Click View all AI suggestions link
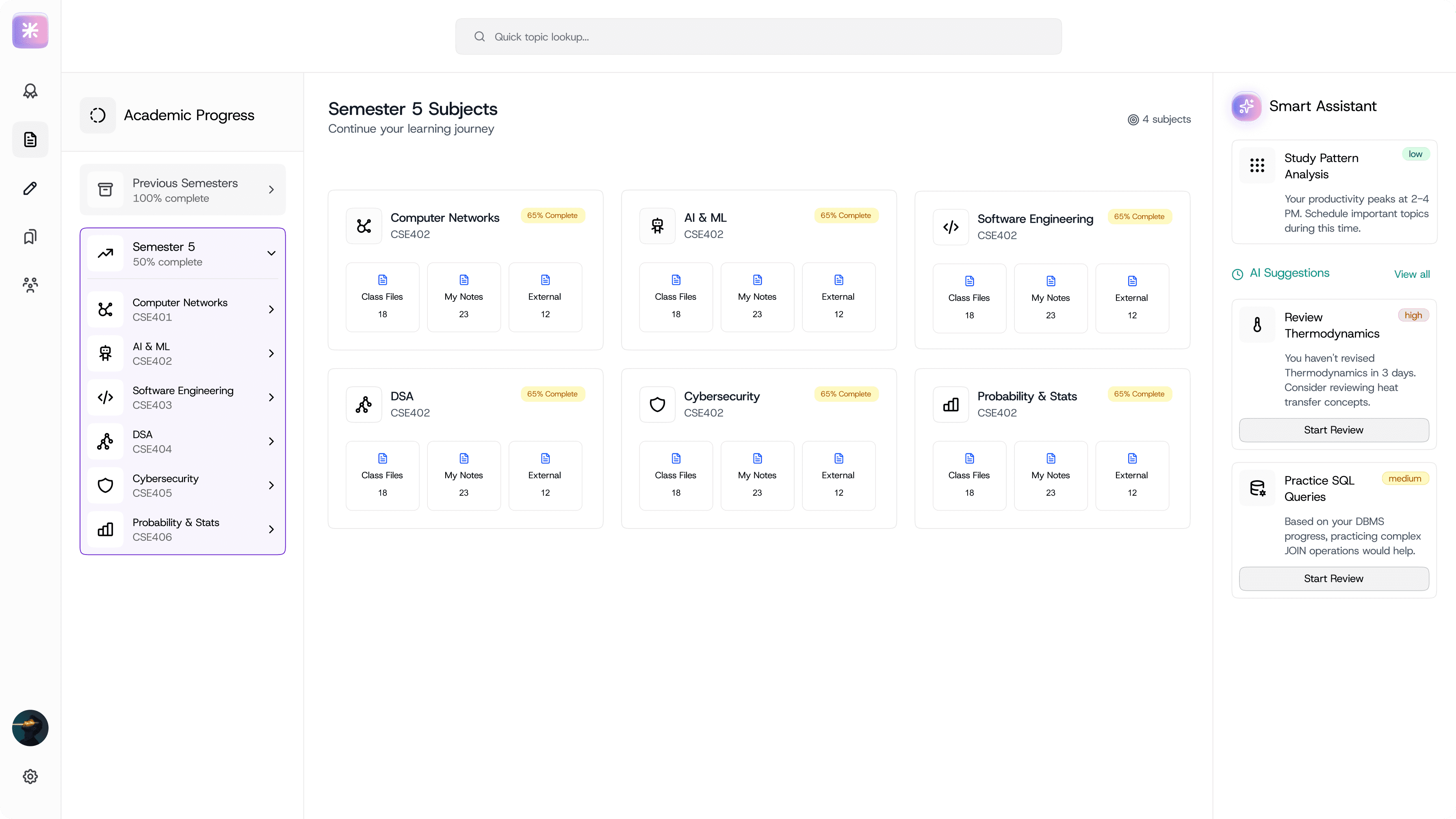1456x819 pixels. click(x=1411, y=274)
